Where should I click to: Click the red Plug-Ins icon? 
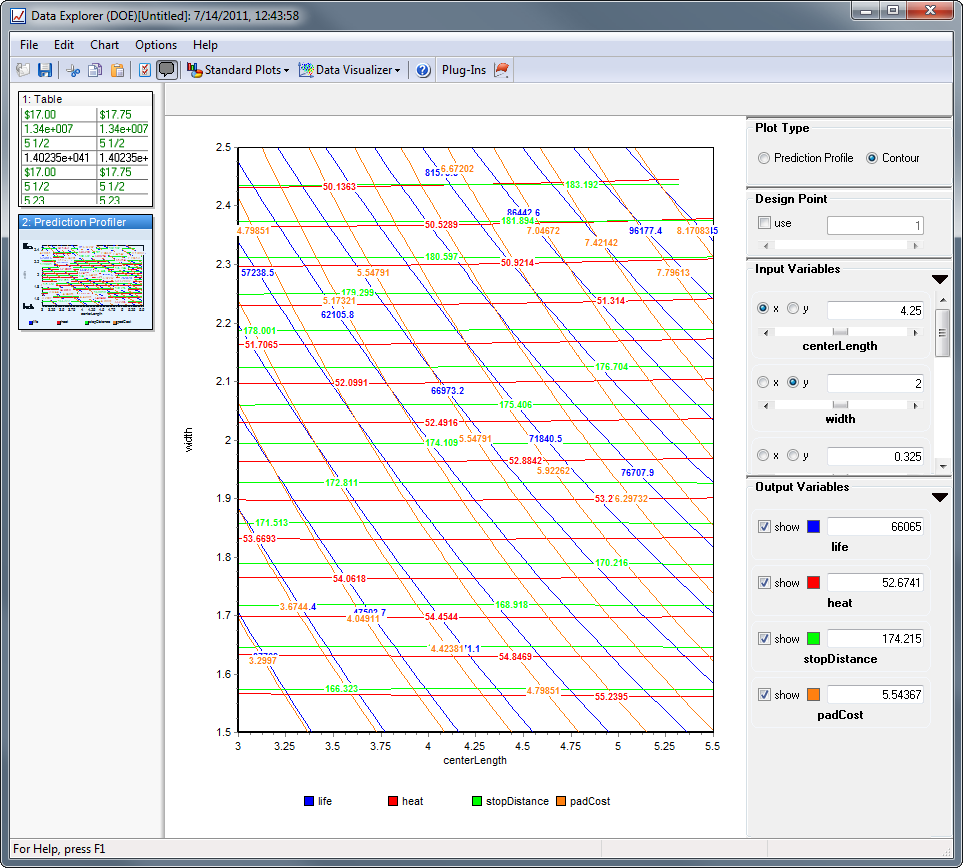pos(502,70)
